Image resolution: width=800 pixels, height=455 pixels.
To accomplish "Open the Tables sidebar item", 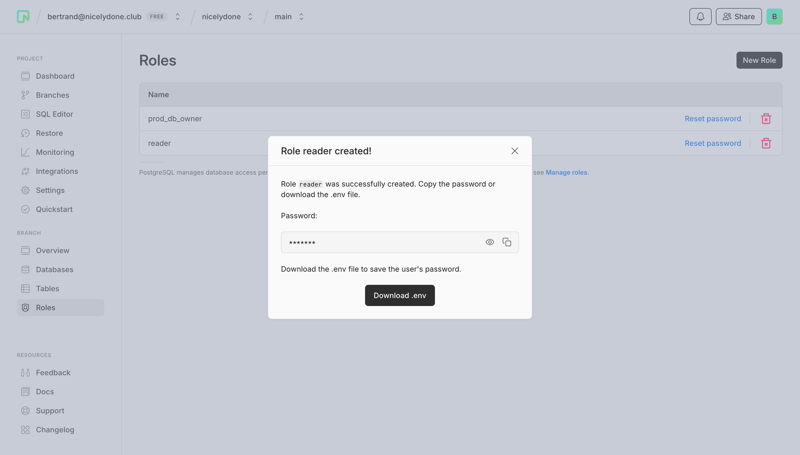I will (x=47, y=288).
